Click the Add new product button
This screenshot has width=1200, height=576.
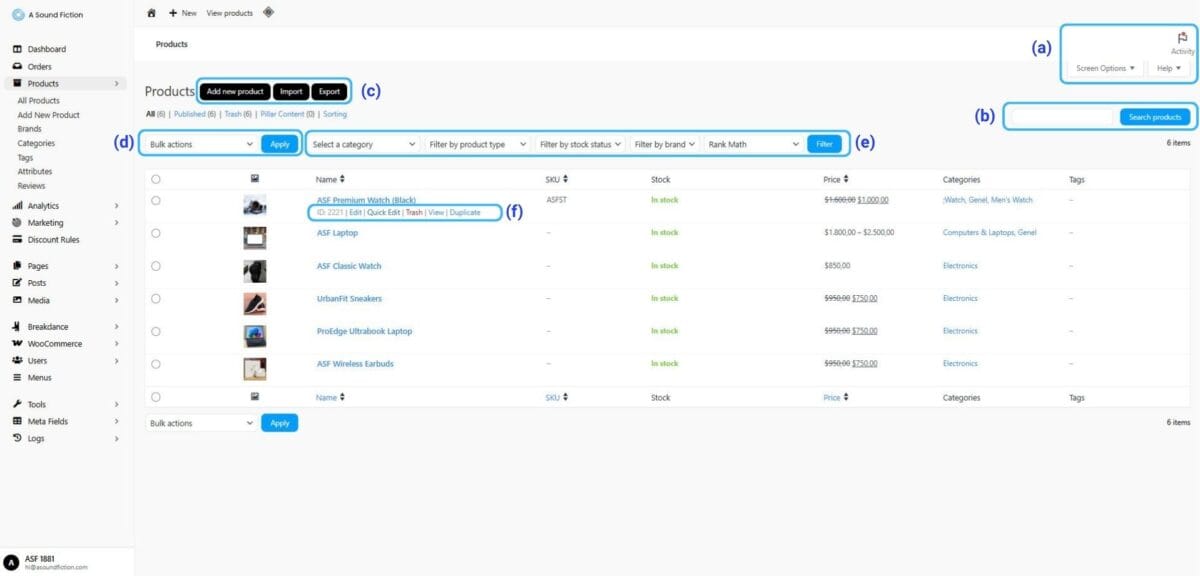pyautogui.click(x=235, y=91)
